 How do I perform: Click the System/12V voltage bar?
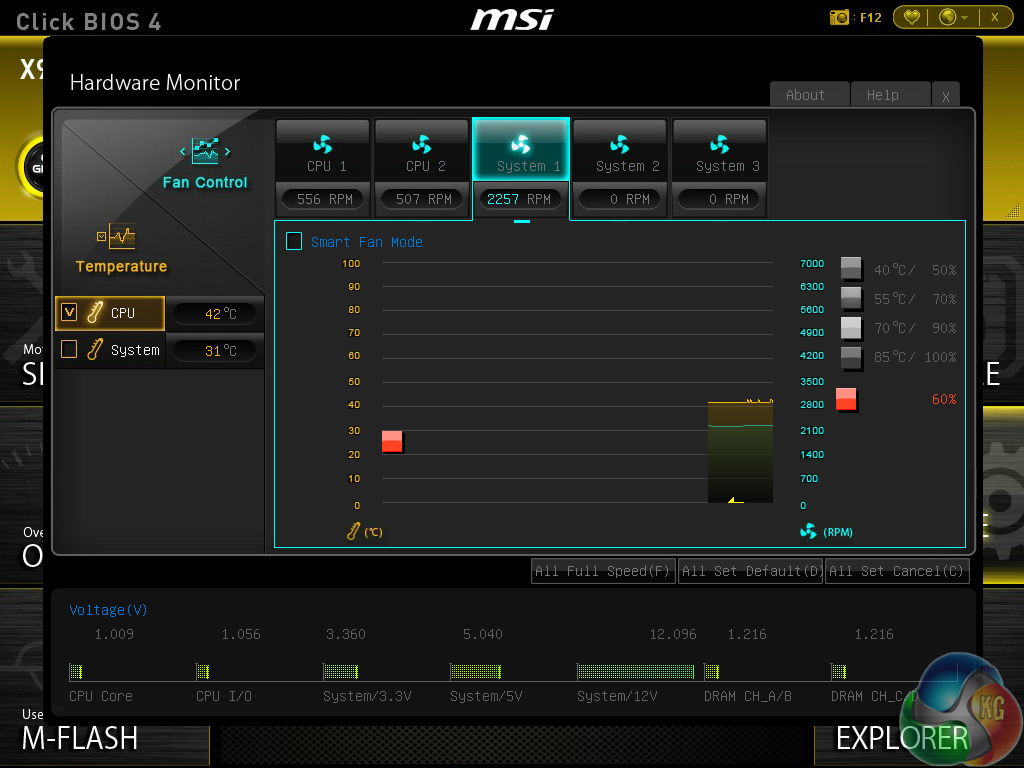coord(635,671)
